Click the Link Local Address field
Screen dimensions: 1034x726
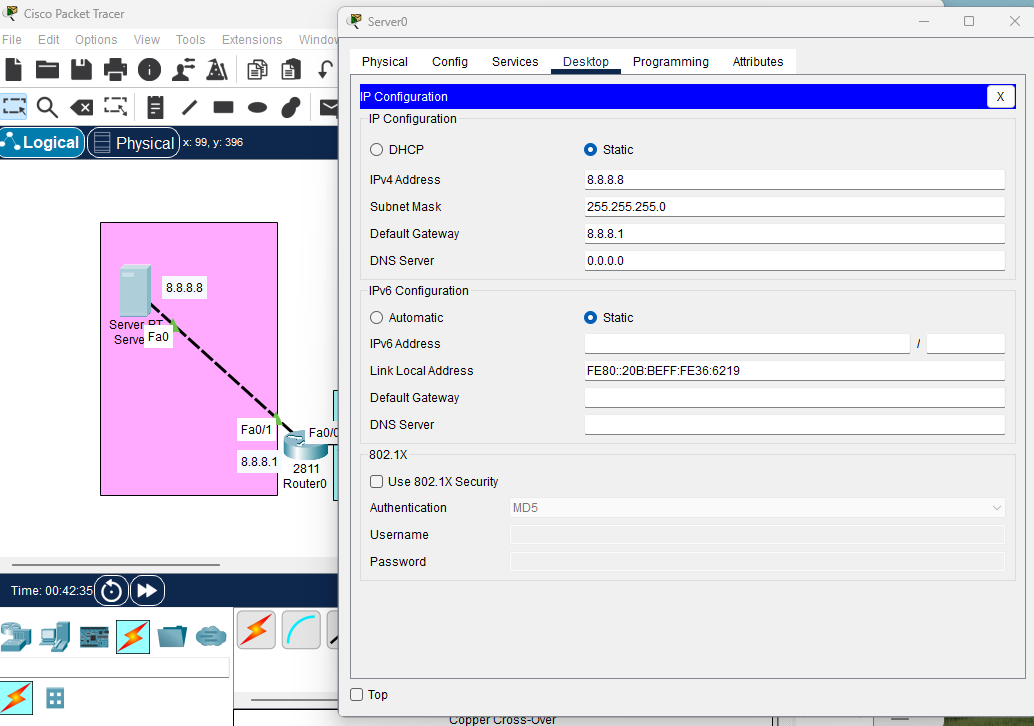click(x=795, y=371)
